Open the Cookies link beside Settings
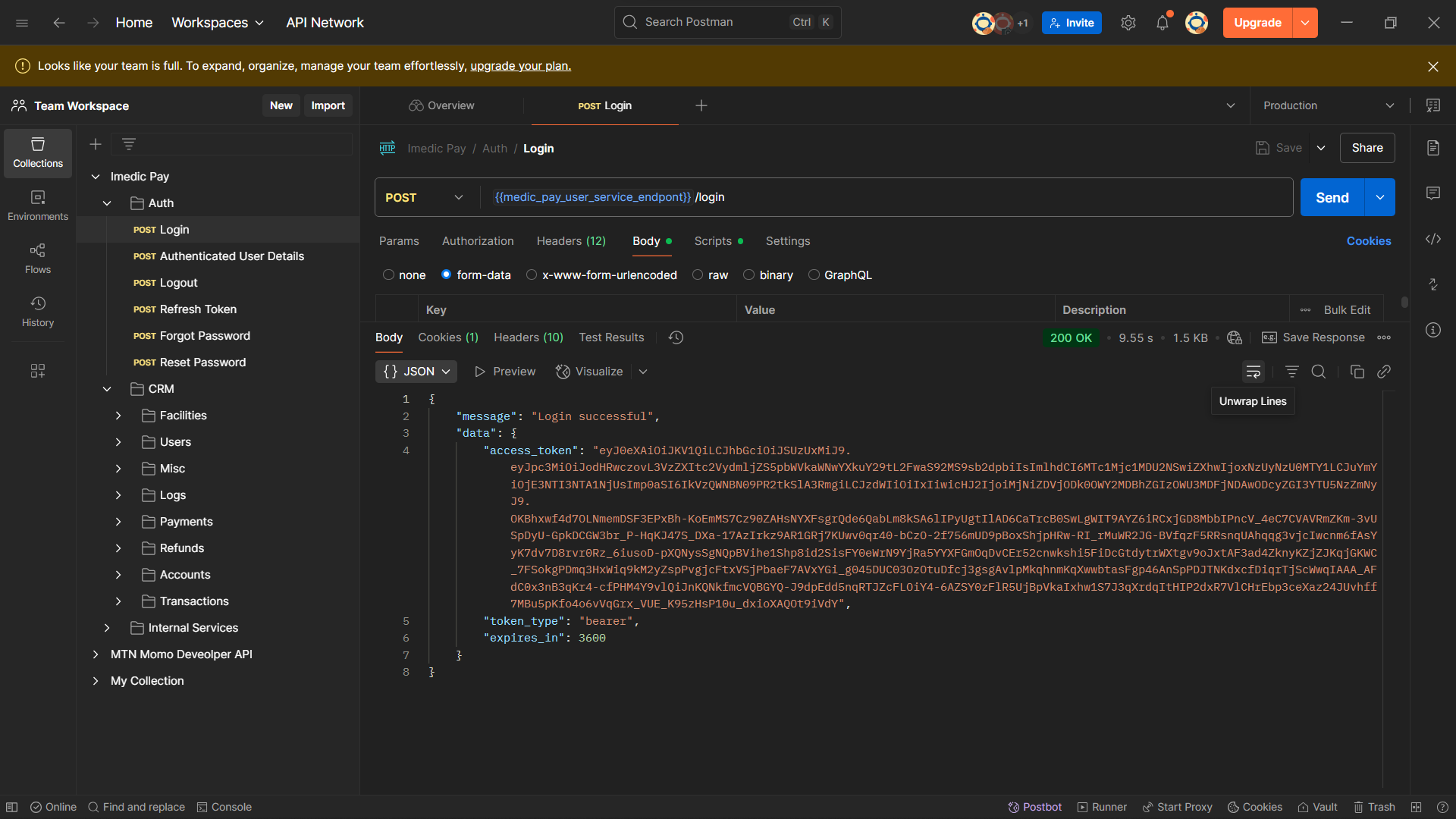The width and height of the screenshot is (1456, 819). [x=1369, y=241]
